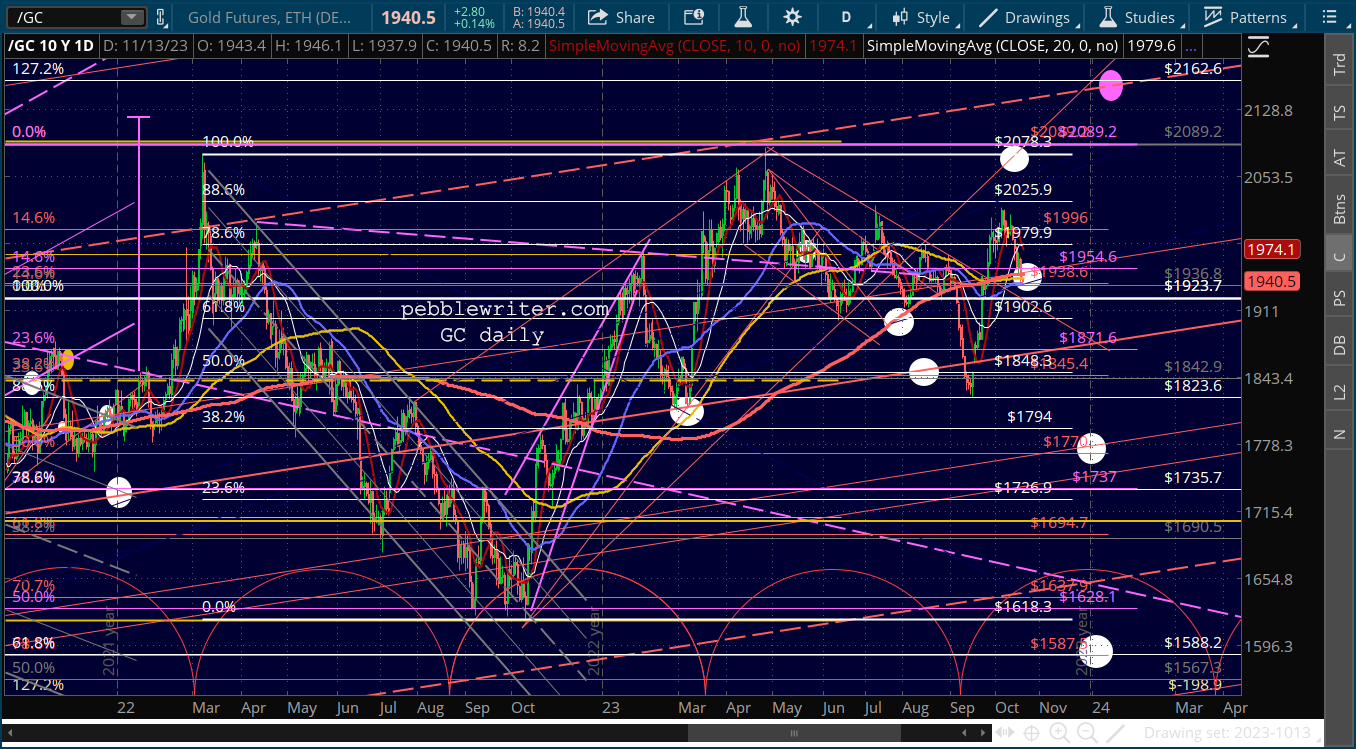Click the $1588.2 price label

(x=1194, y=643)
